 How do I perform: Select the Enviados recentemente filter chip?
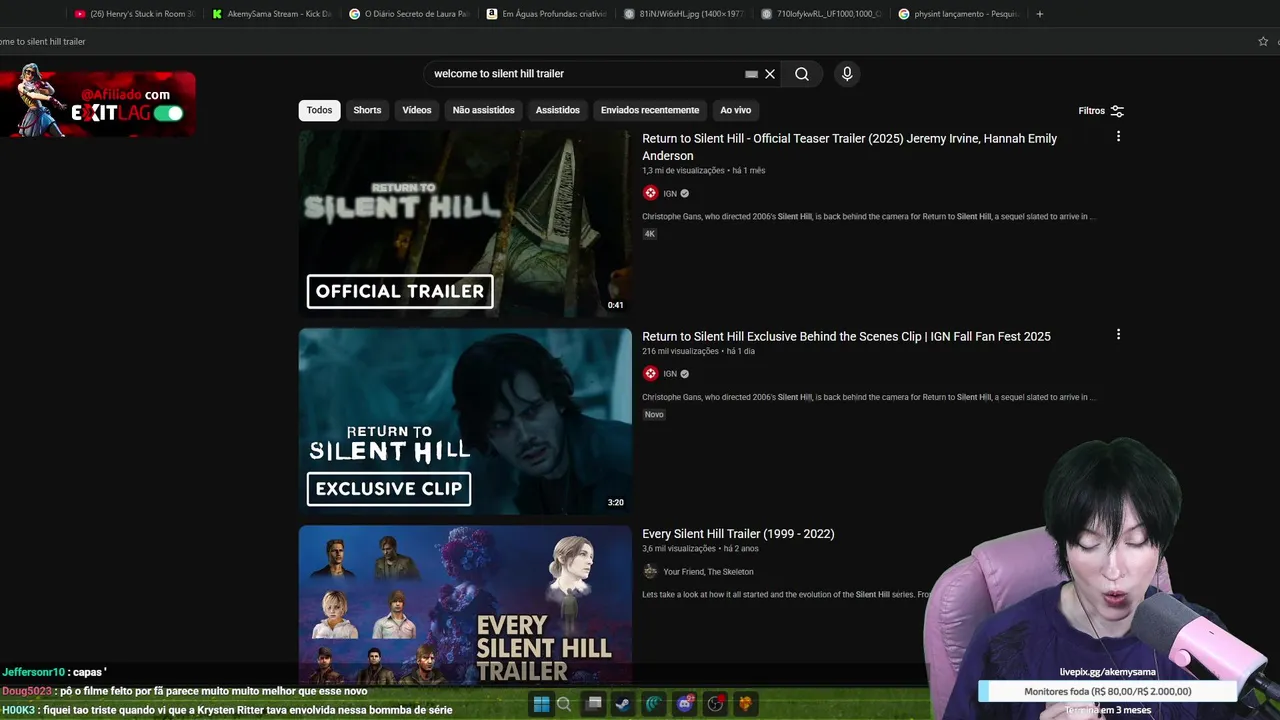650,110
